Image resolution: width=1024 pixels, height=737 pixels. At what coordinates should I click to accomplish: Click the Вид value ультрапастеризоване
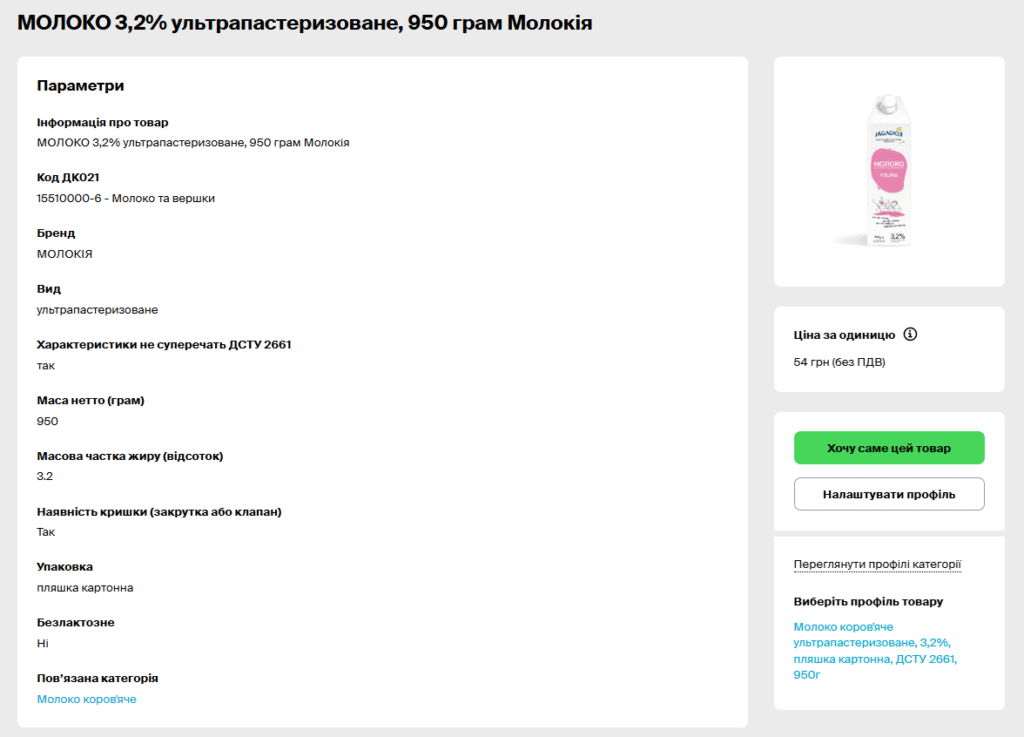click(x=97, y=310)
